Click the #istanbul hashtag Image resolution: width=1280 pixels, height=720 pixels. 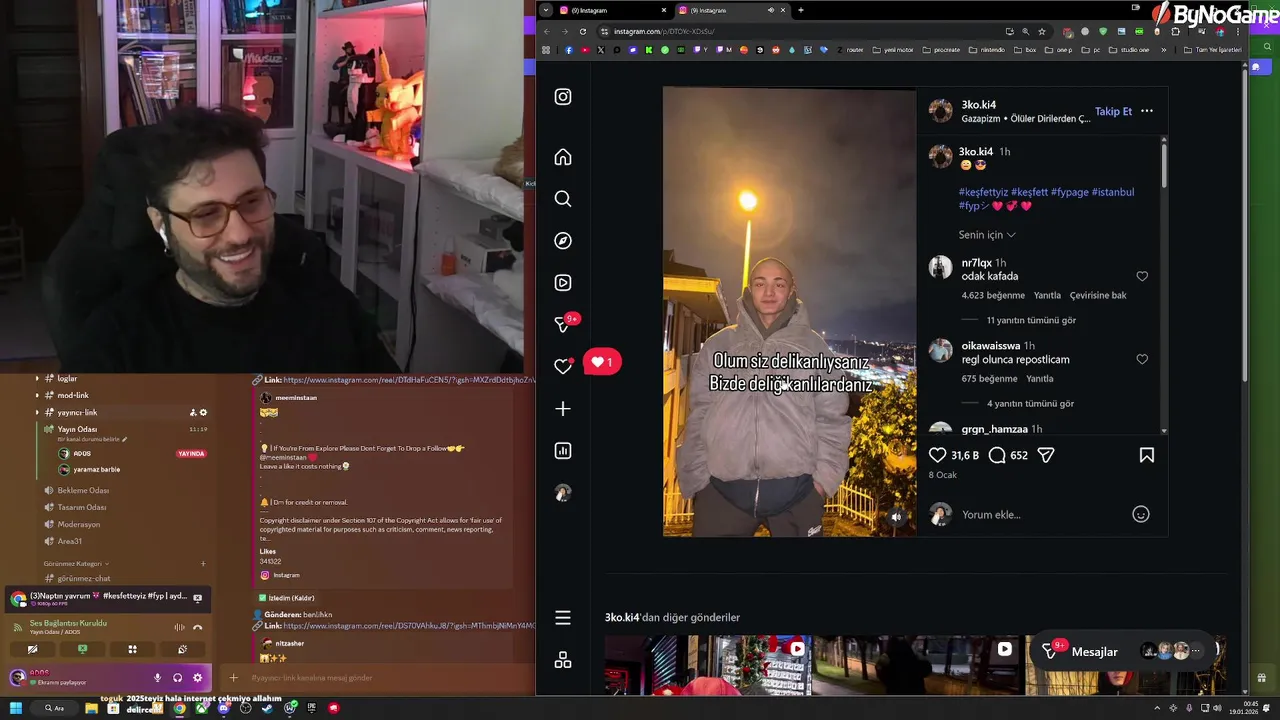tap(1112, 192)
